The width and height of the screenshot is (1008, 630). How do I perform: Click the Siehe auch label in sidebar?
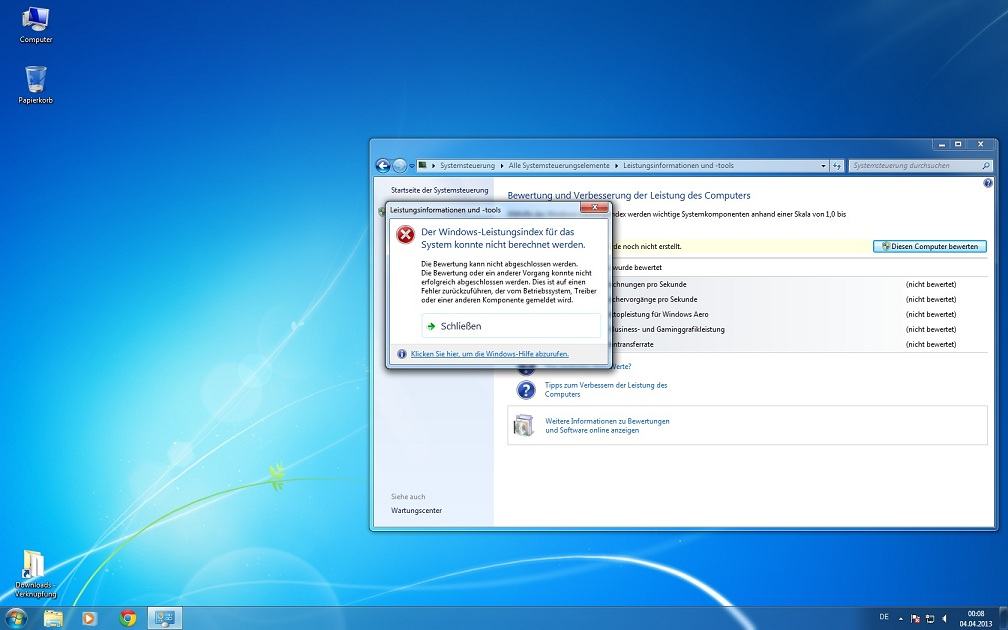pyautogui.click(x=408, y=497)
